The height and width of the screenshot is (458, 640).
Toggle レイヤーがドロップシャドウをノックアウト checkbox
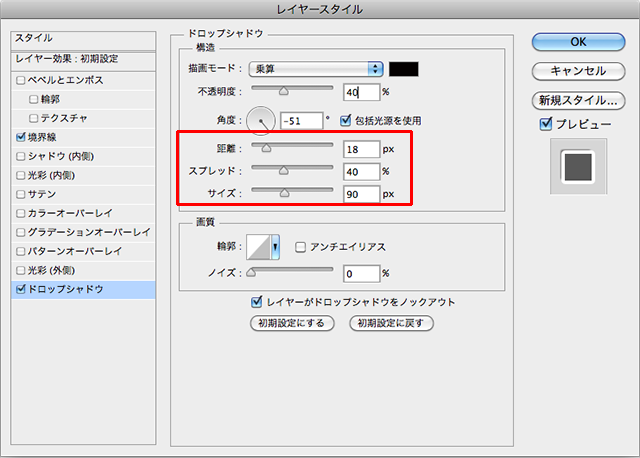(x=256, y=302)
